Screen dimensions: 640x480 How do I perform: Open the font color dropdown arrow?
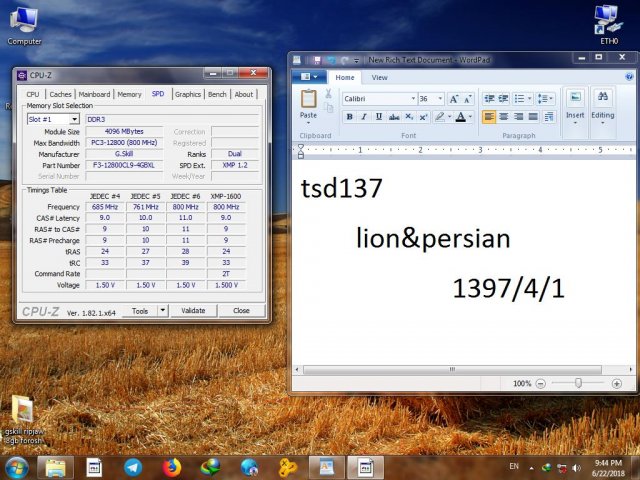(470, 117)
